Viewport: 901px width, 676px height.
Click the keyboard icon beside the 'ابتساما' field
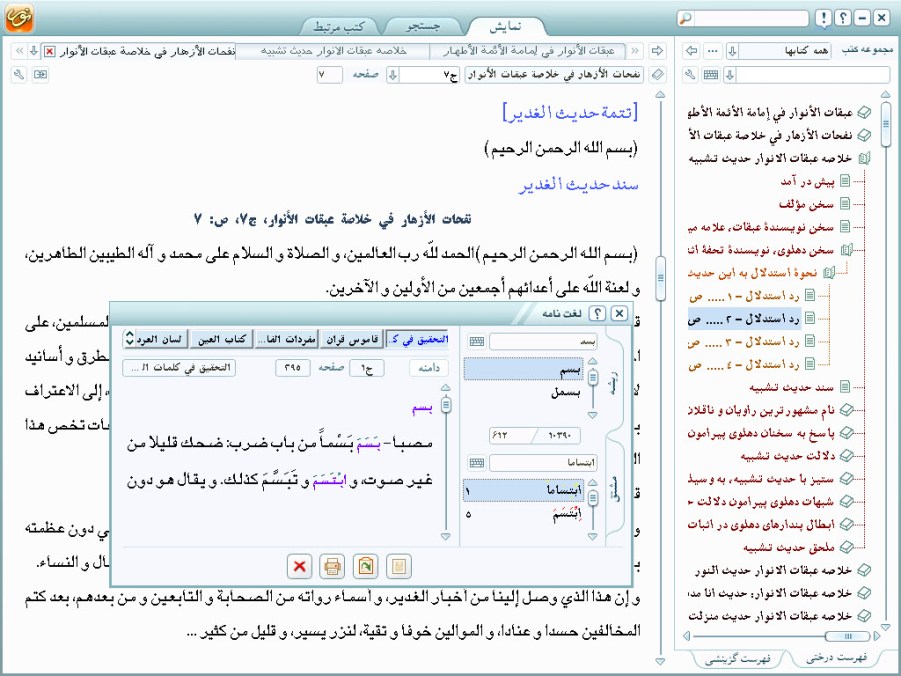click(x=476, y=463)
